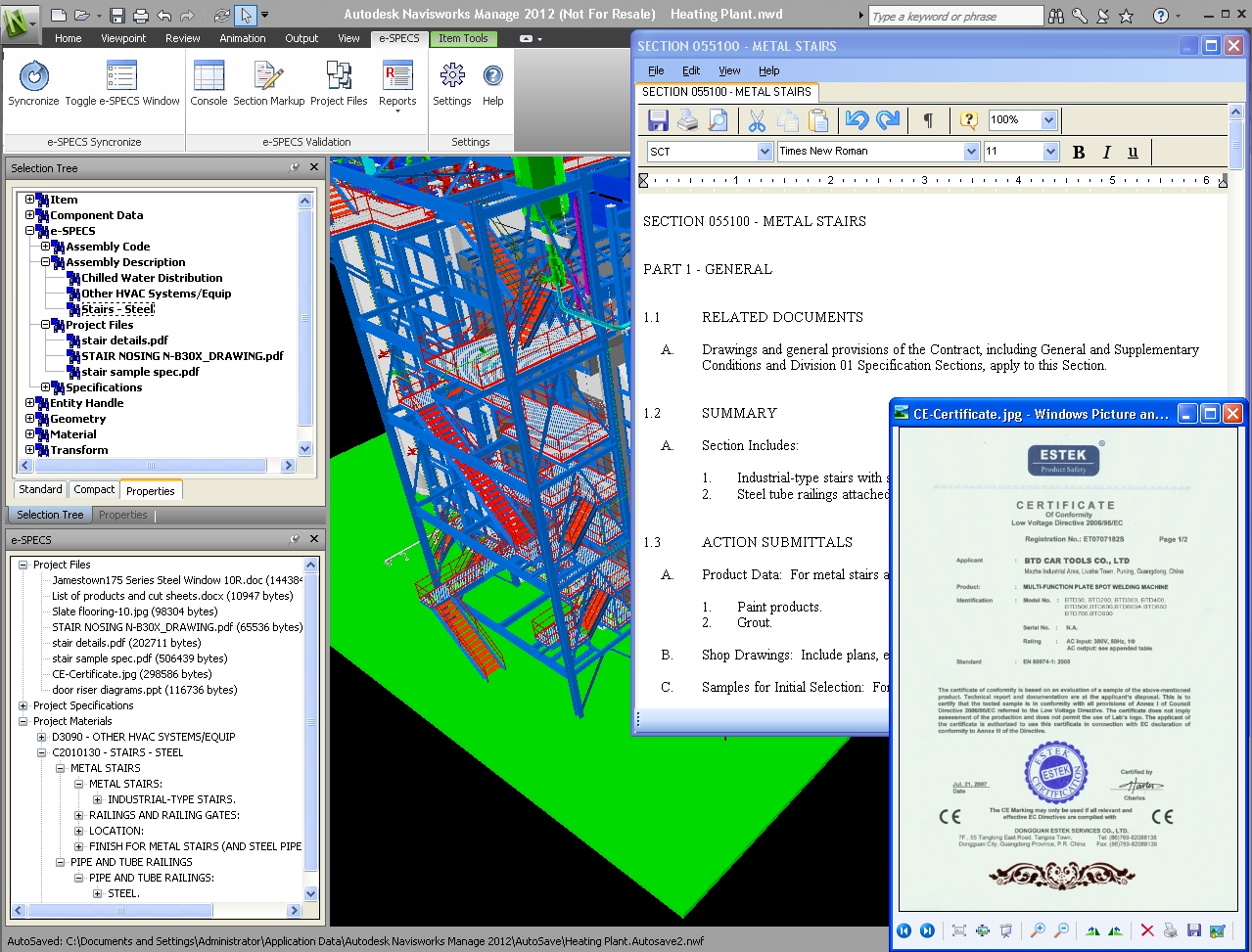Toggle the e-SPECS Window

pos(122,83)
